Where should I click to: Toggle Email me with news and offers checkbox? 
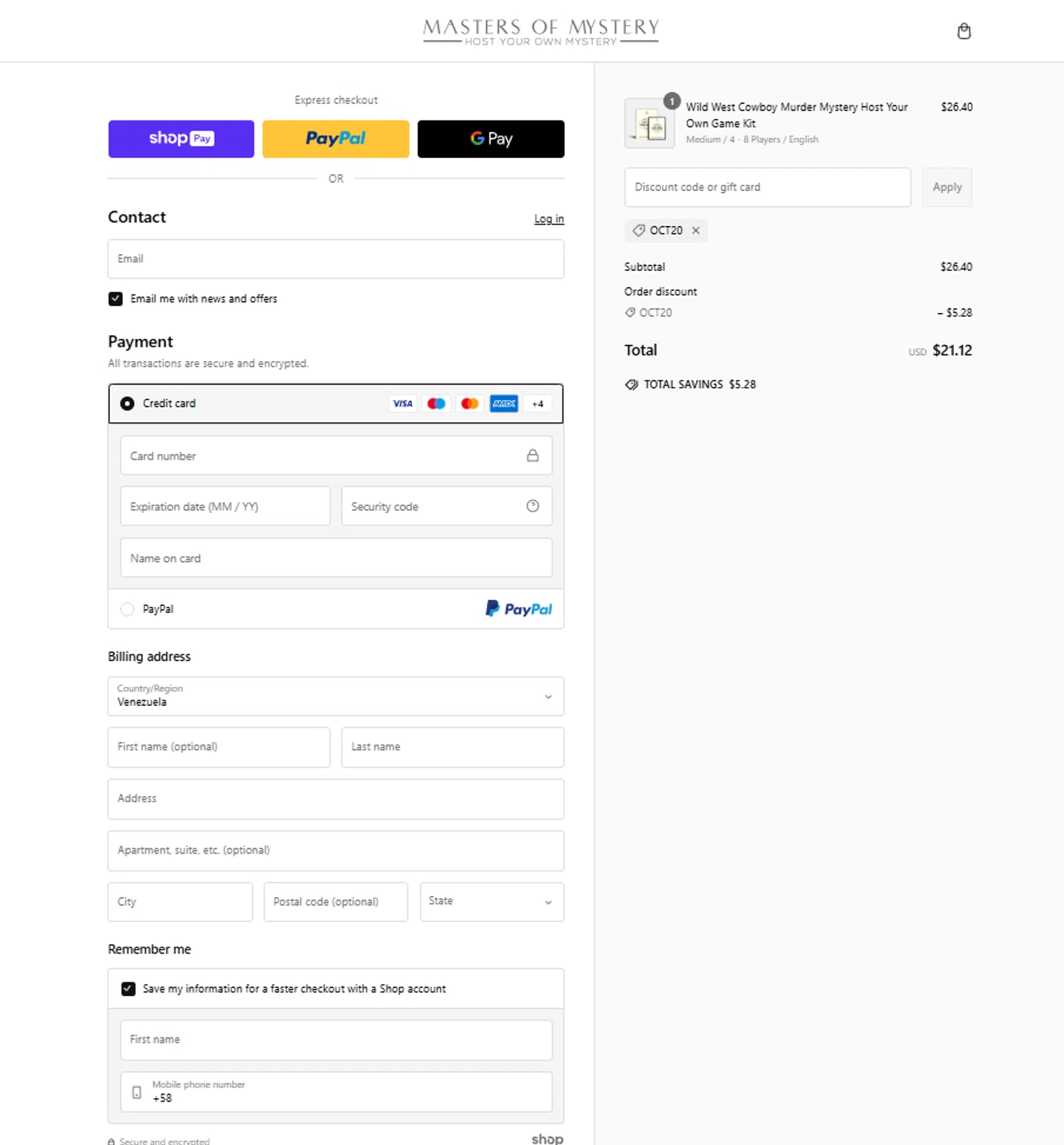click(115, 299)
